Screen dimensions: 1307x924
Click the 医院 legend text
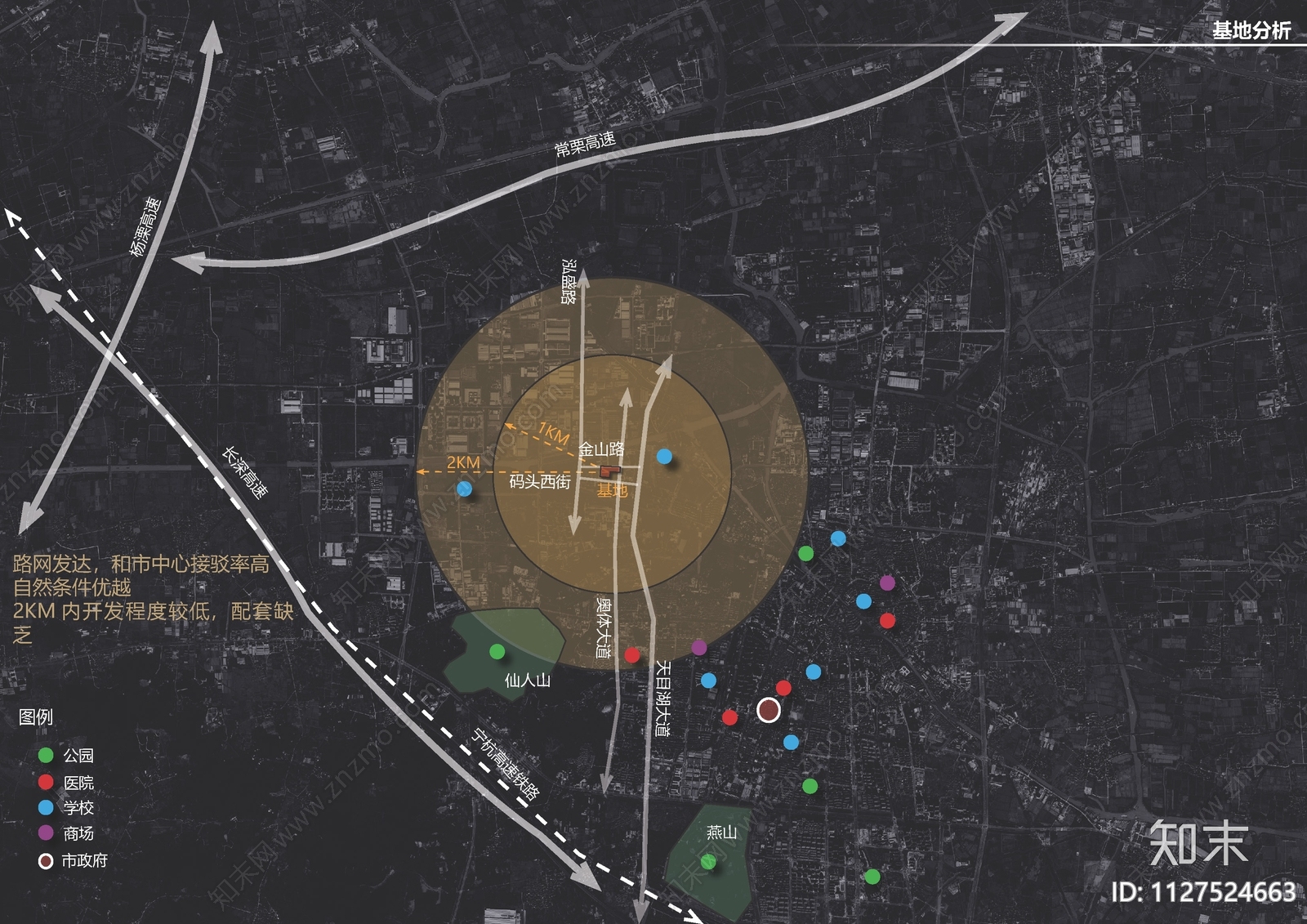[x=78, y=783]
